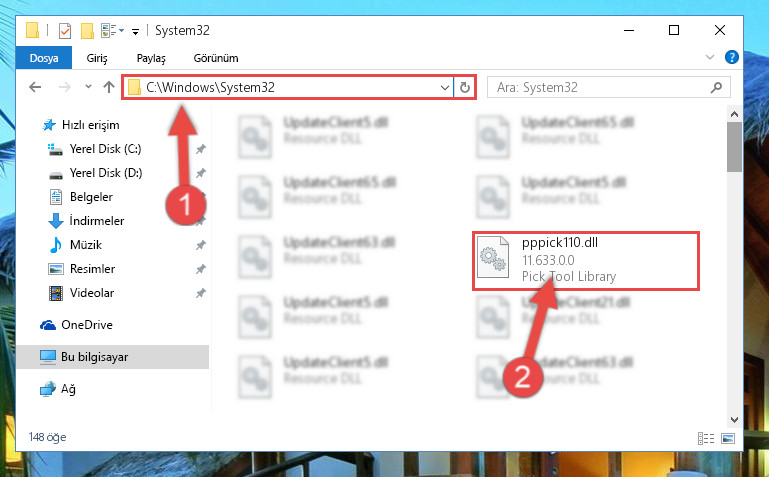The image size is (769, 477).
Task: Unpin Yerel Disk (C:) via its pin icon
Action: click(x=201, y=149)
